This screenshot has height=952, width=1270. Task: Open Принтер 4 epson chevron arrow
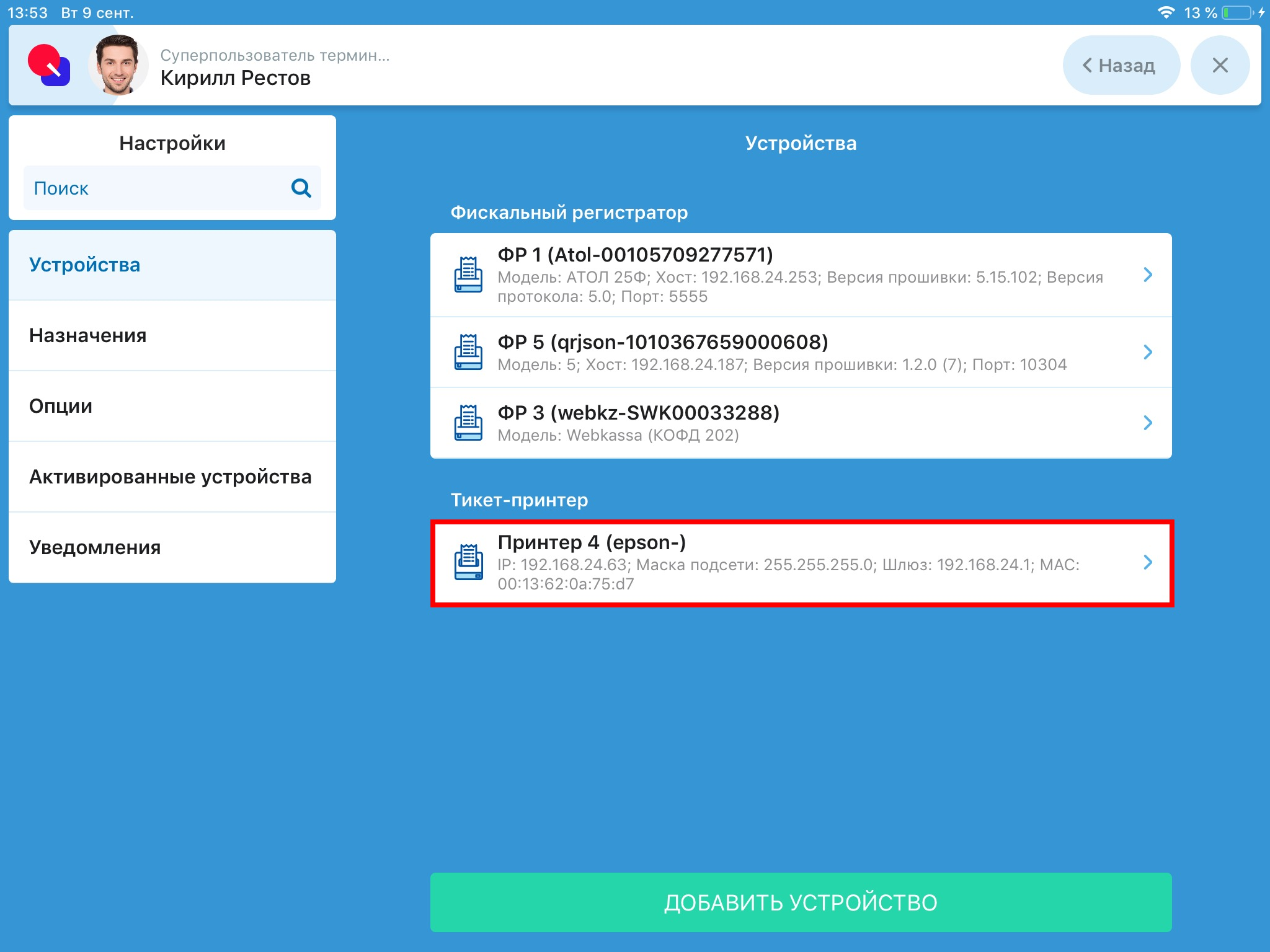click(1147, 562)
